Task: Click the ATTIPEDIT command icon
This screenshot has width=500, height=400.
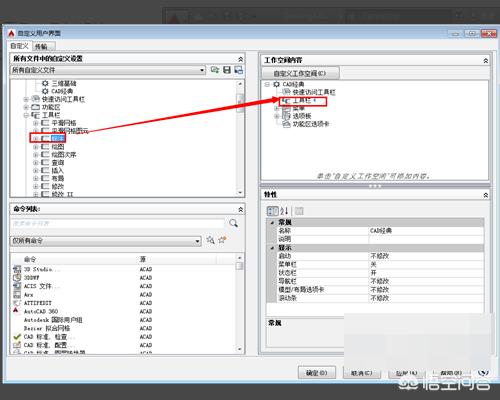Action: 17,303
